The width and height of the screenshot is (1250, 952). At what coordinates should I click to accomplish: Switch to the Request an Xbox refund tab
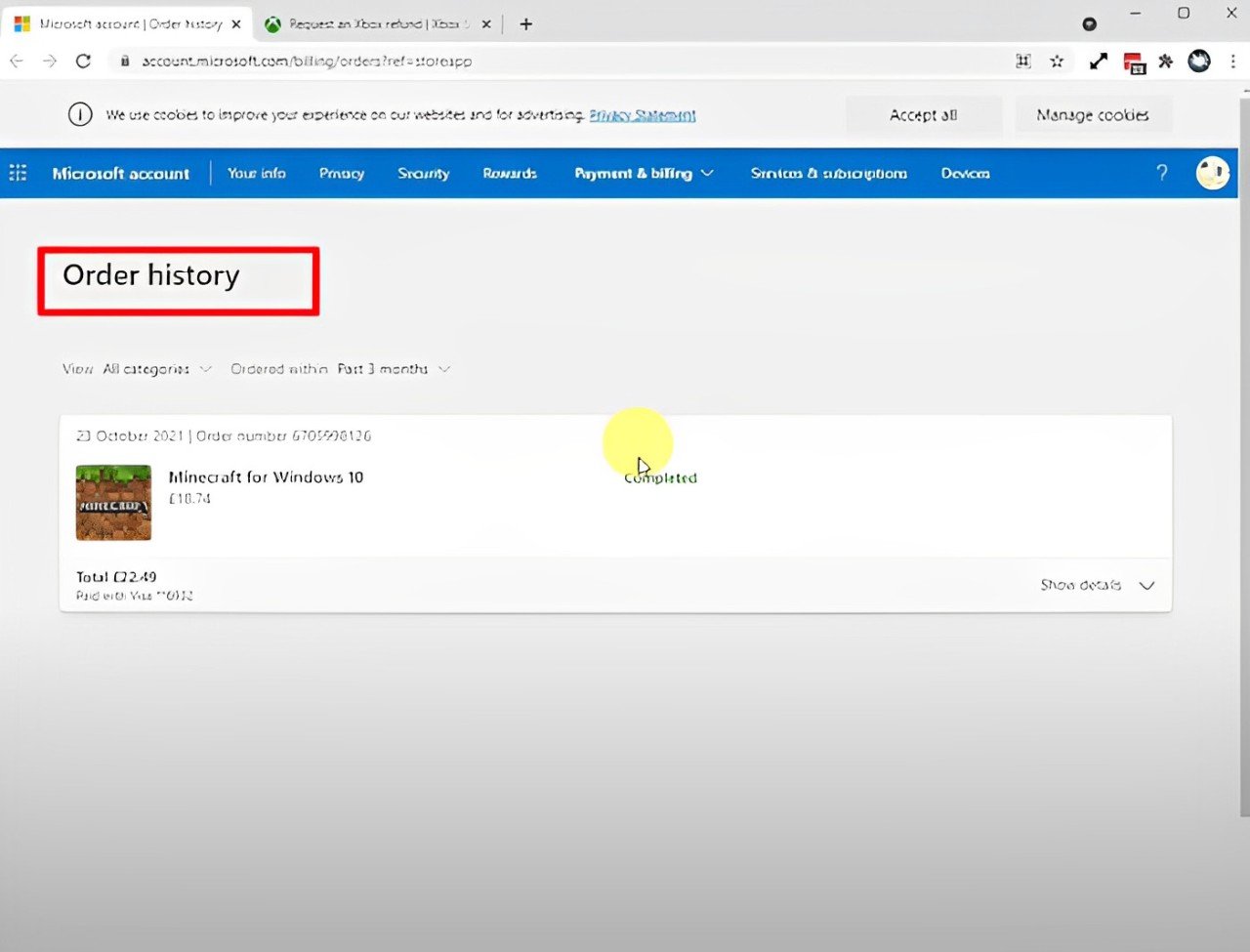(376, 24)
